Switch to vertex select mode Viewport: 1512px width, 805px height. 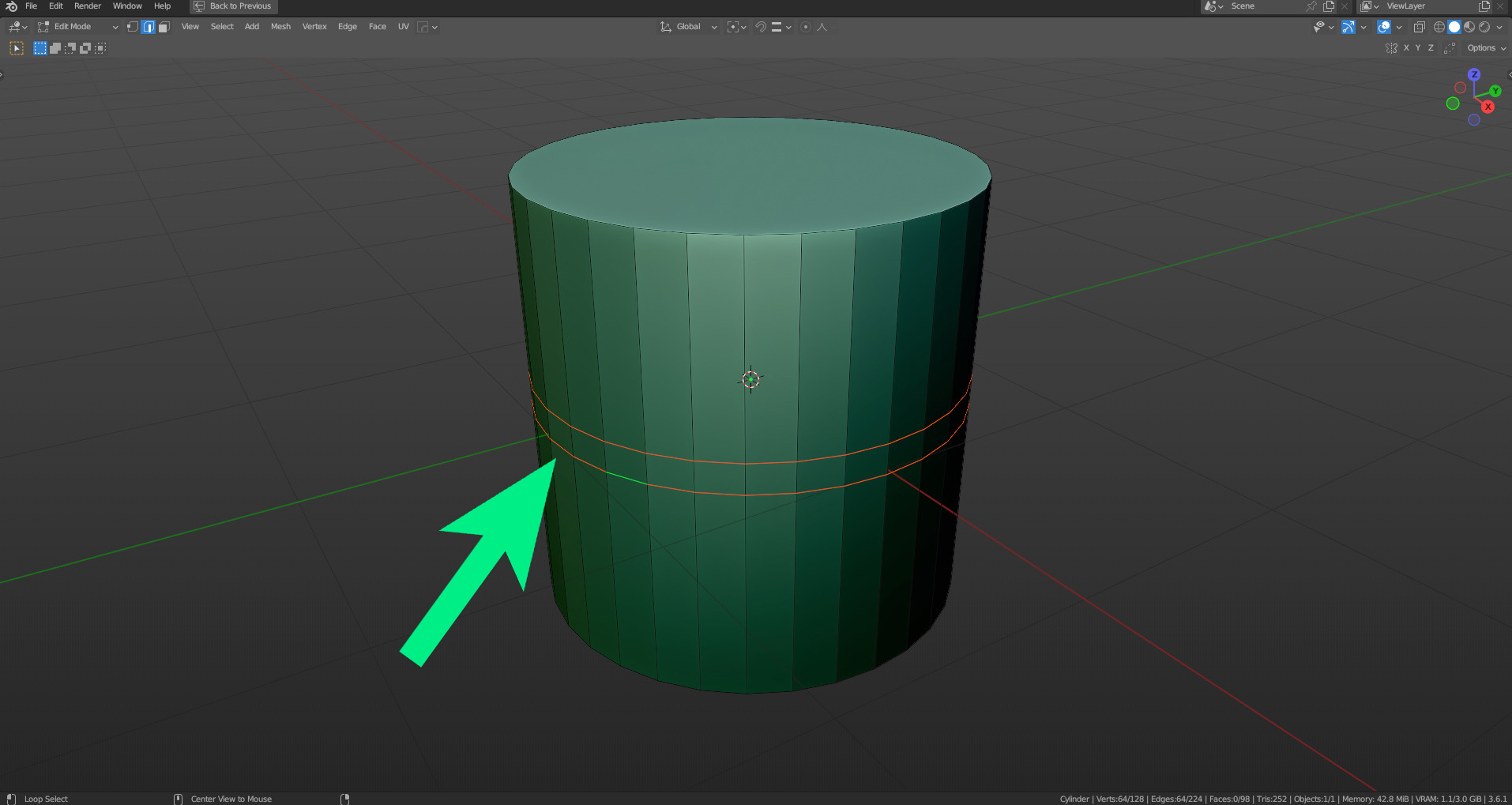click(x=133, y=27)
